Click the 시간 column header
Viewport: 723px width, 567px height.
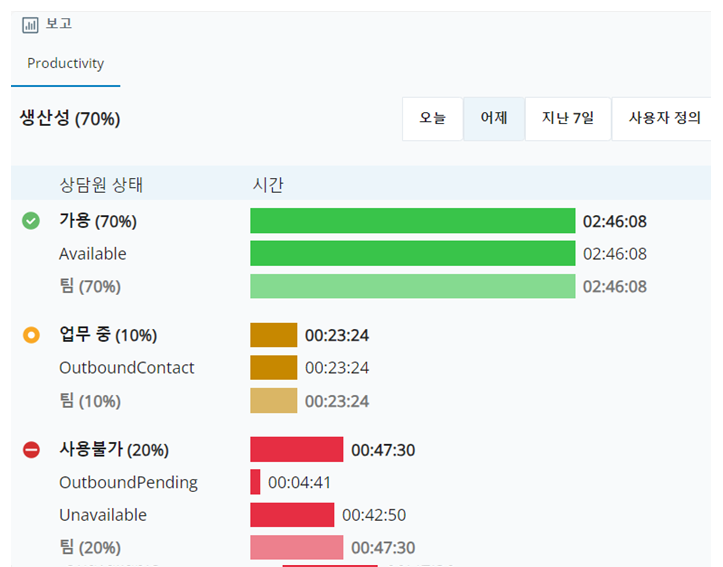point(268,185)
